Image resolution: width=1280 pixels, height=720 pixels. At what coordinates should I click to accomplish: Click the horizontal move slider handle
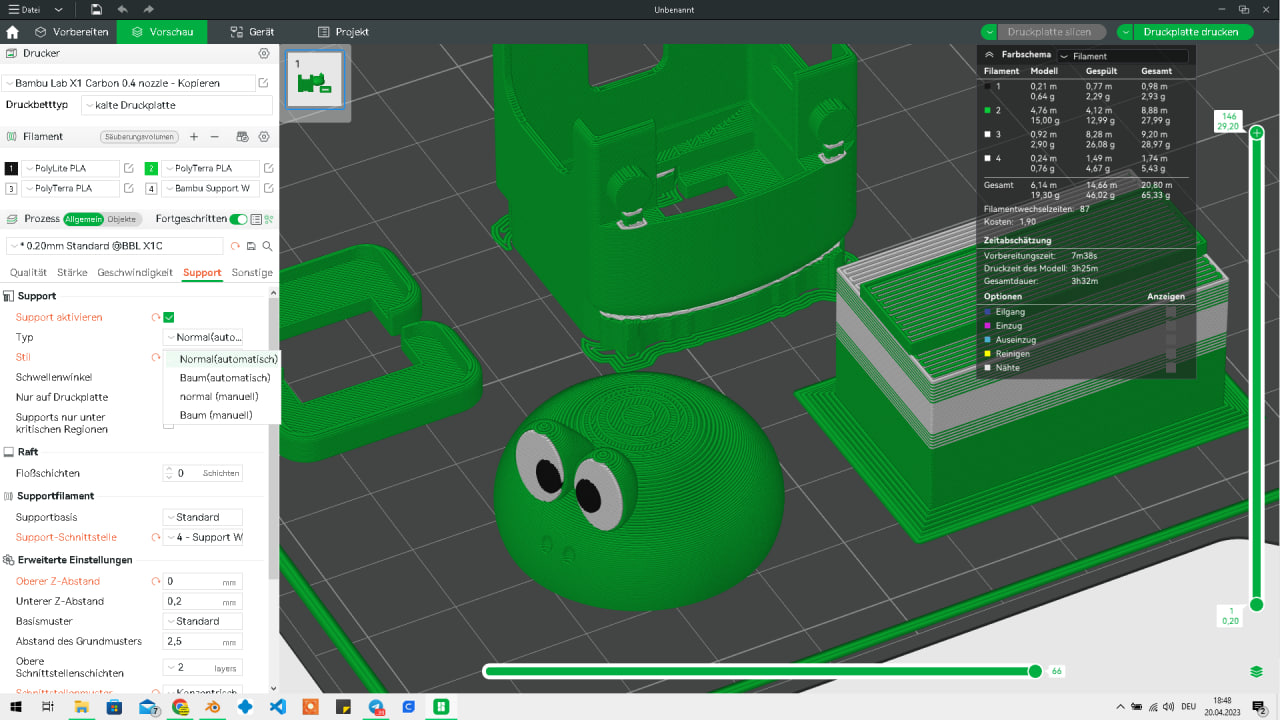click(1035, 671)
